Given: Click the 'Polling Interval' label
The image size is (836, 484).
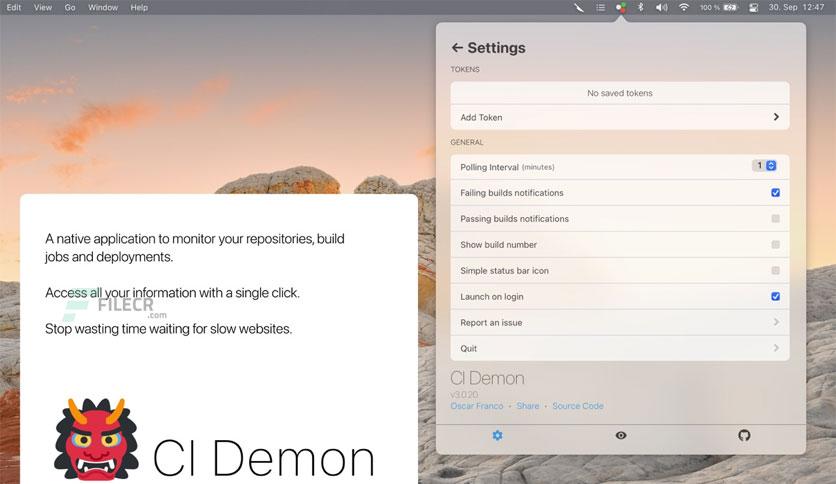Looking at the screenshot, I should click(489, 167).
